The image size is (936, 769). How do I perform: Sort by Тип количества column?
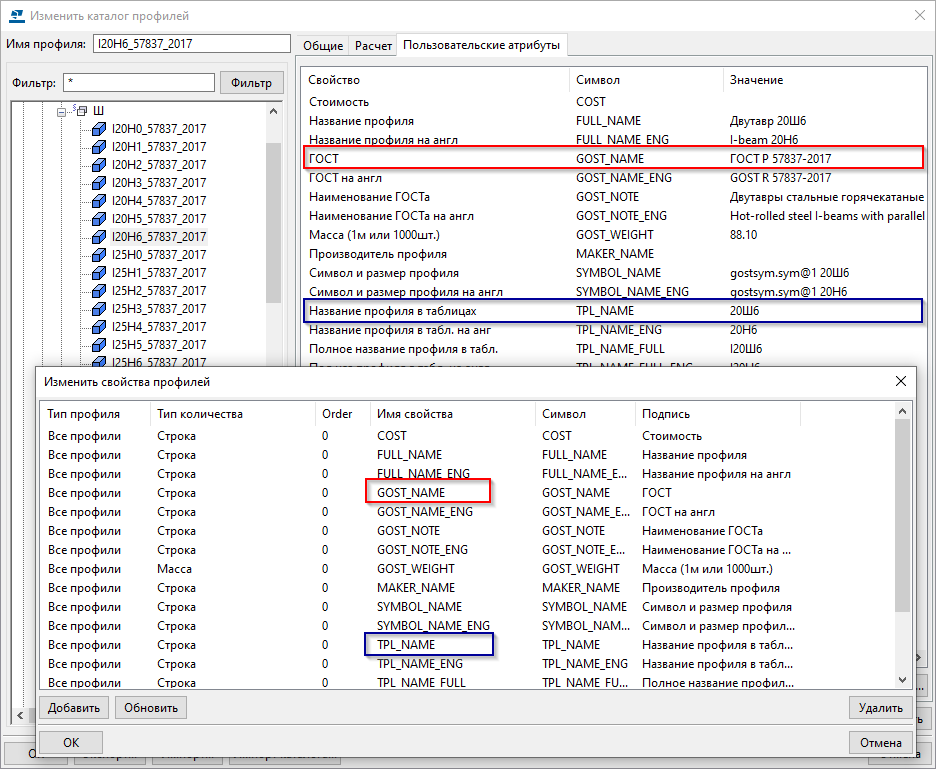coord(233,414)
